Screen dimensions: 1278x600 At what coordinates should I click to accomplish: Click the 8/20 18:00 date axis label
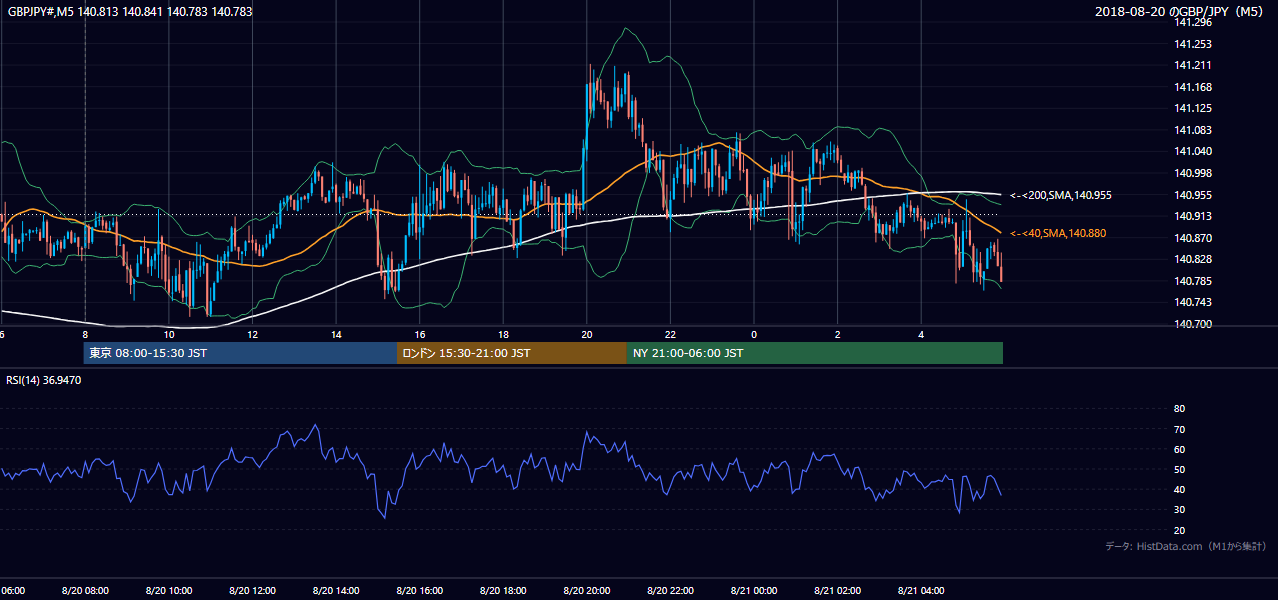tap(502, 590)
